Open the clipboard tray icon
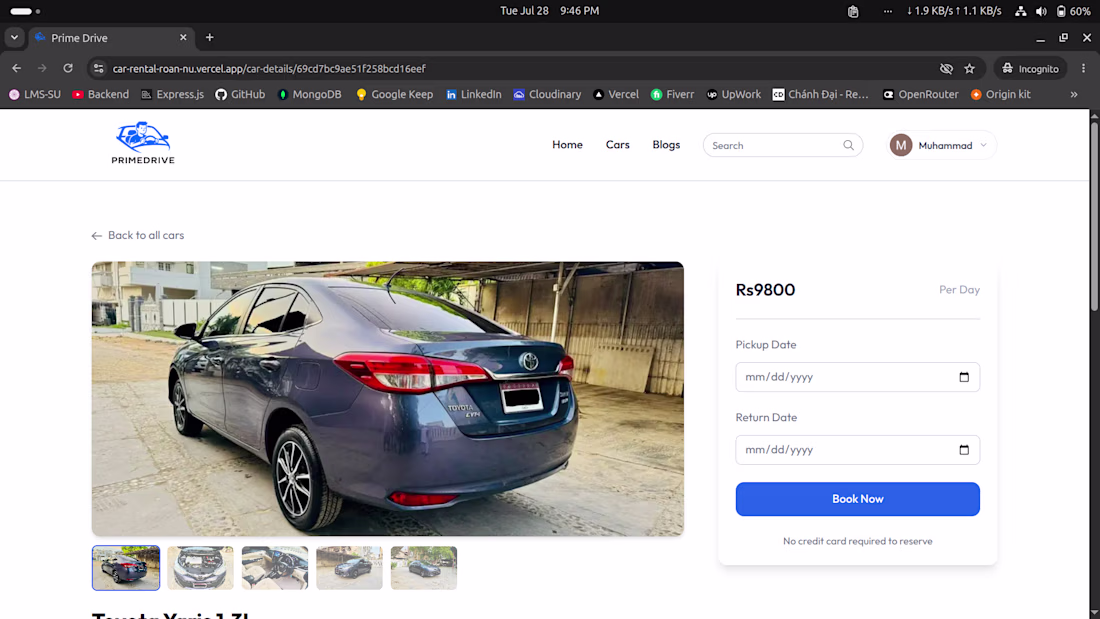This screenshot has height=619, width=1100. (x=853, y=11)
